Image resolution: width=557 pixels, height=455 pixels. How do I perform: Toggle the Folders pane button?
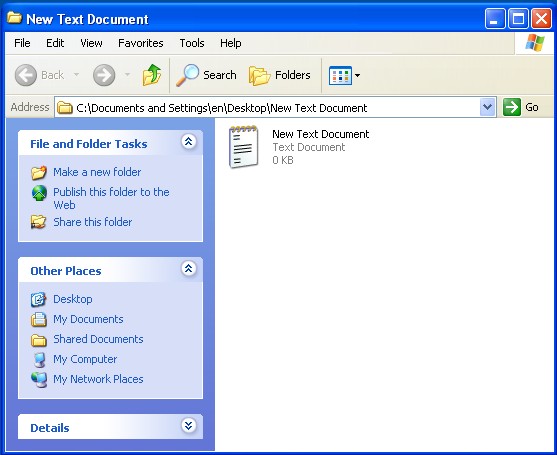280,75
